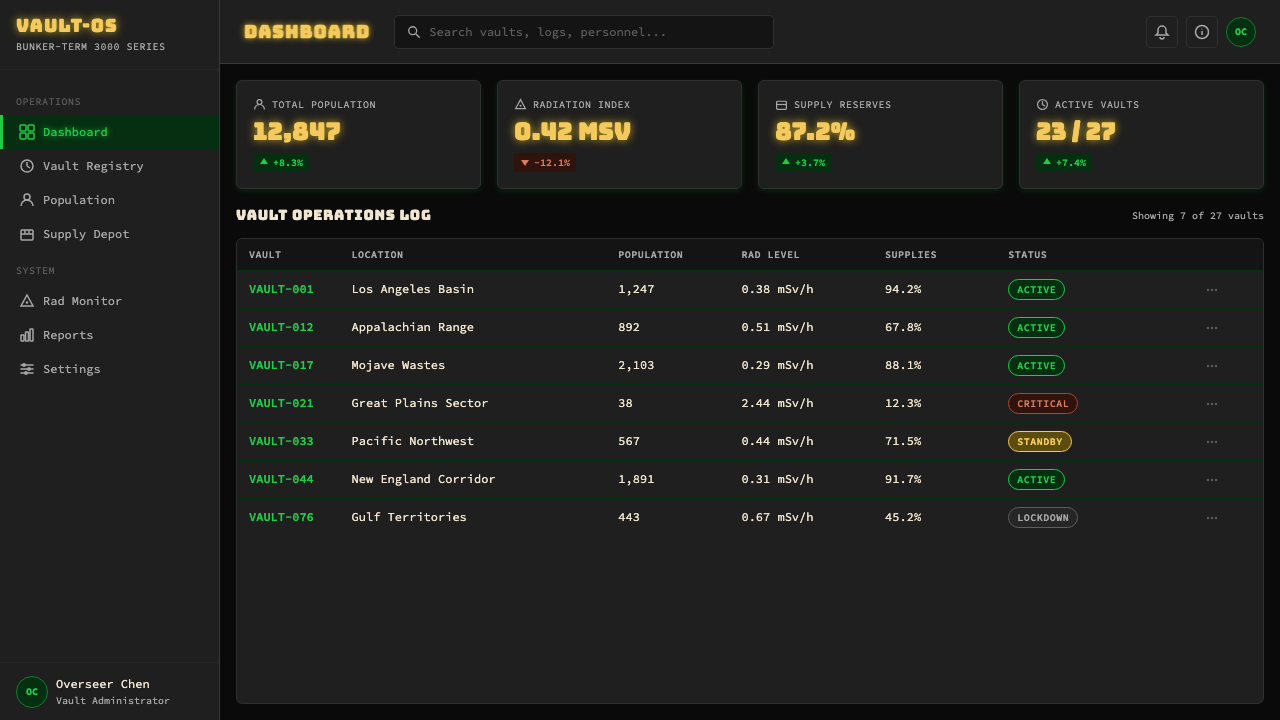Open the VAULT-017 link
Image resolution: width=1280 pixels, height=720 pixels.
point(281,365)
